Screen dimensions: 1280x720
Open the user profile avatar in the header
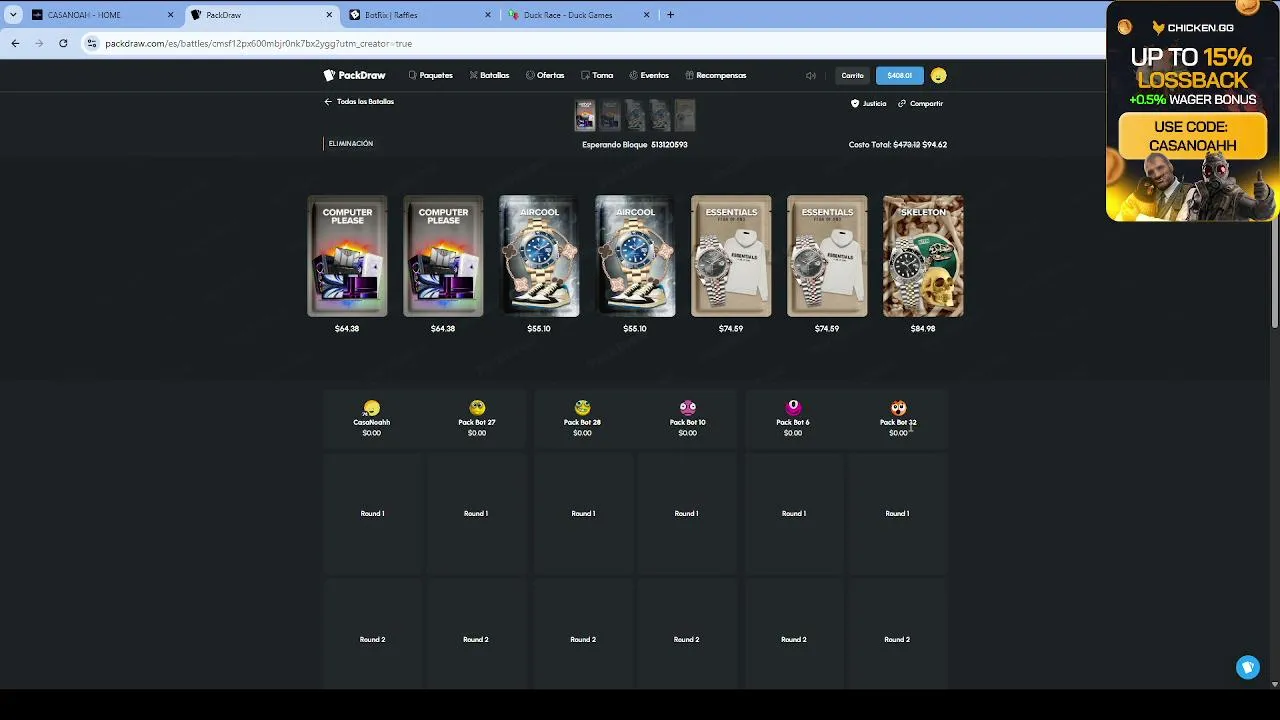(938, 75)
